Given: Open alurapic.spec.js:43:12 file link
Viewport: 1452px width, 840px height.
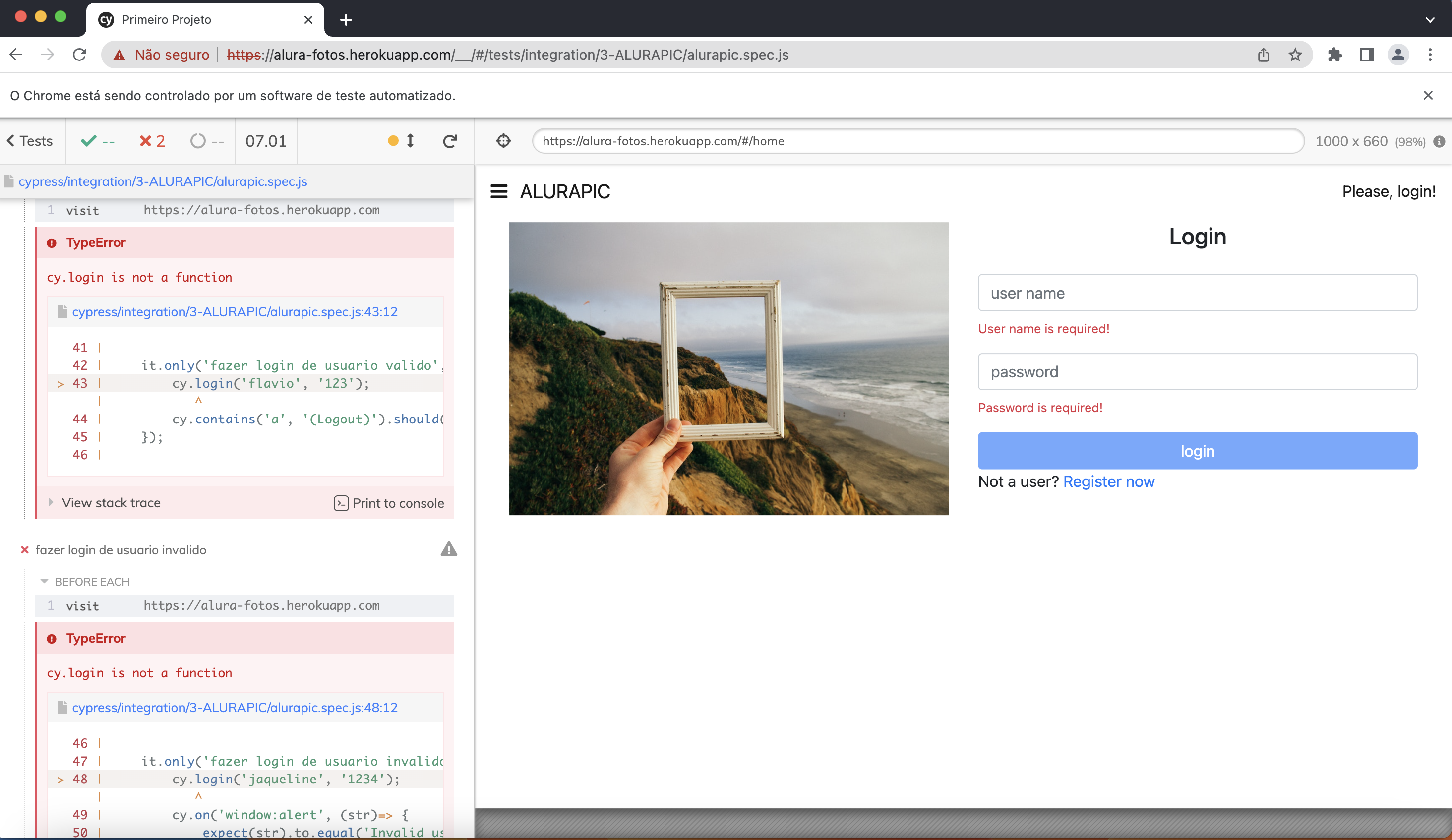Looking at the screenshot, I should click(235, 312).
